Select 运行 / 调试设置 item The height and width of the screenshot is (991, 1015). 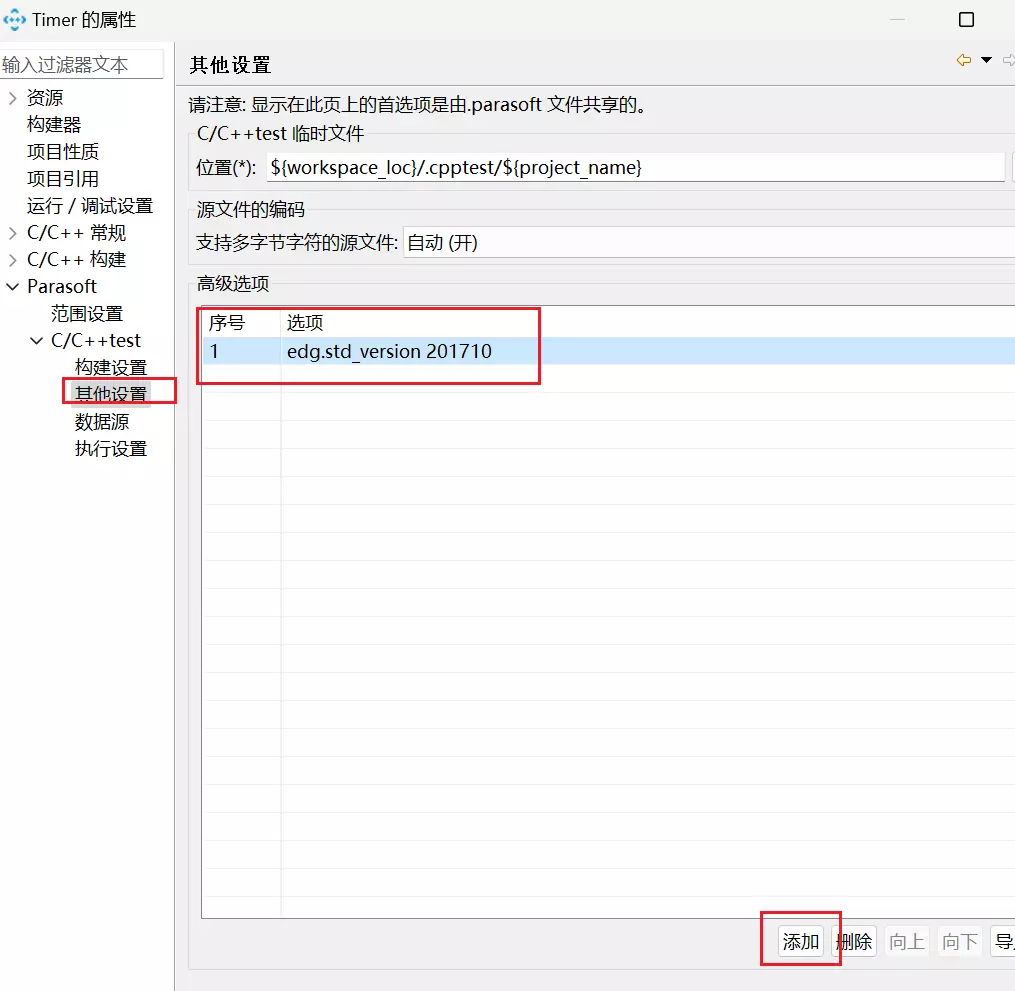[90, 206]
